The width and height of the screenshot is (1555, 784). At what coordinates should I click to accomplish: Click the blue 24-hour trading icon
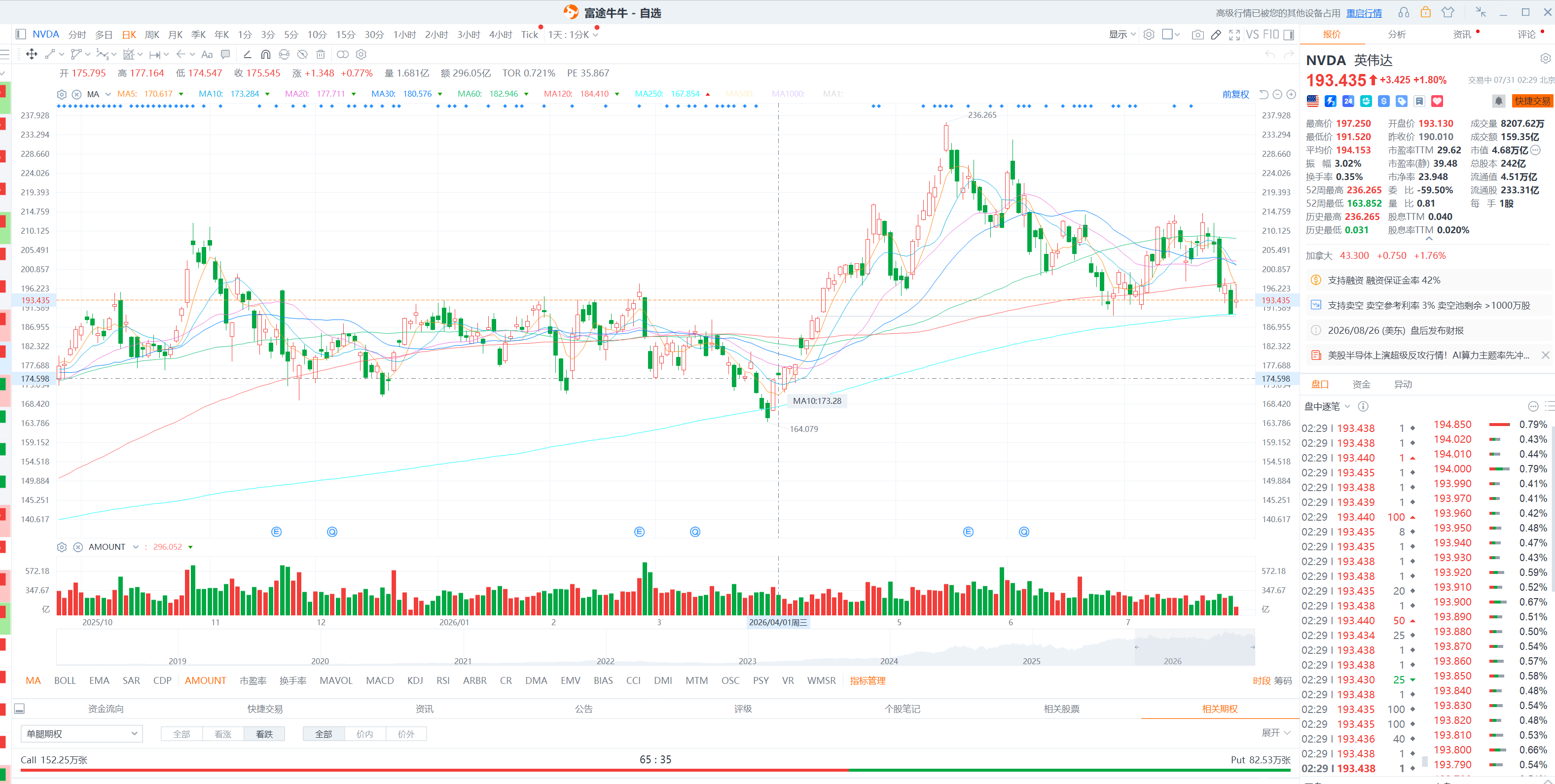click(x=1348, y=101)
